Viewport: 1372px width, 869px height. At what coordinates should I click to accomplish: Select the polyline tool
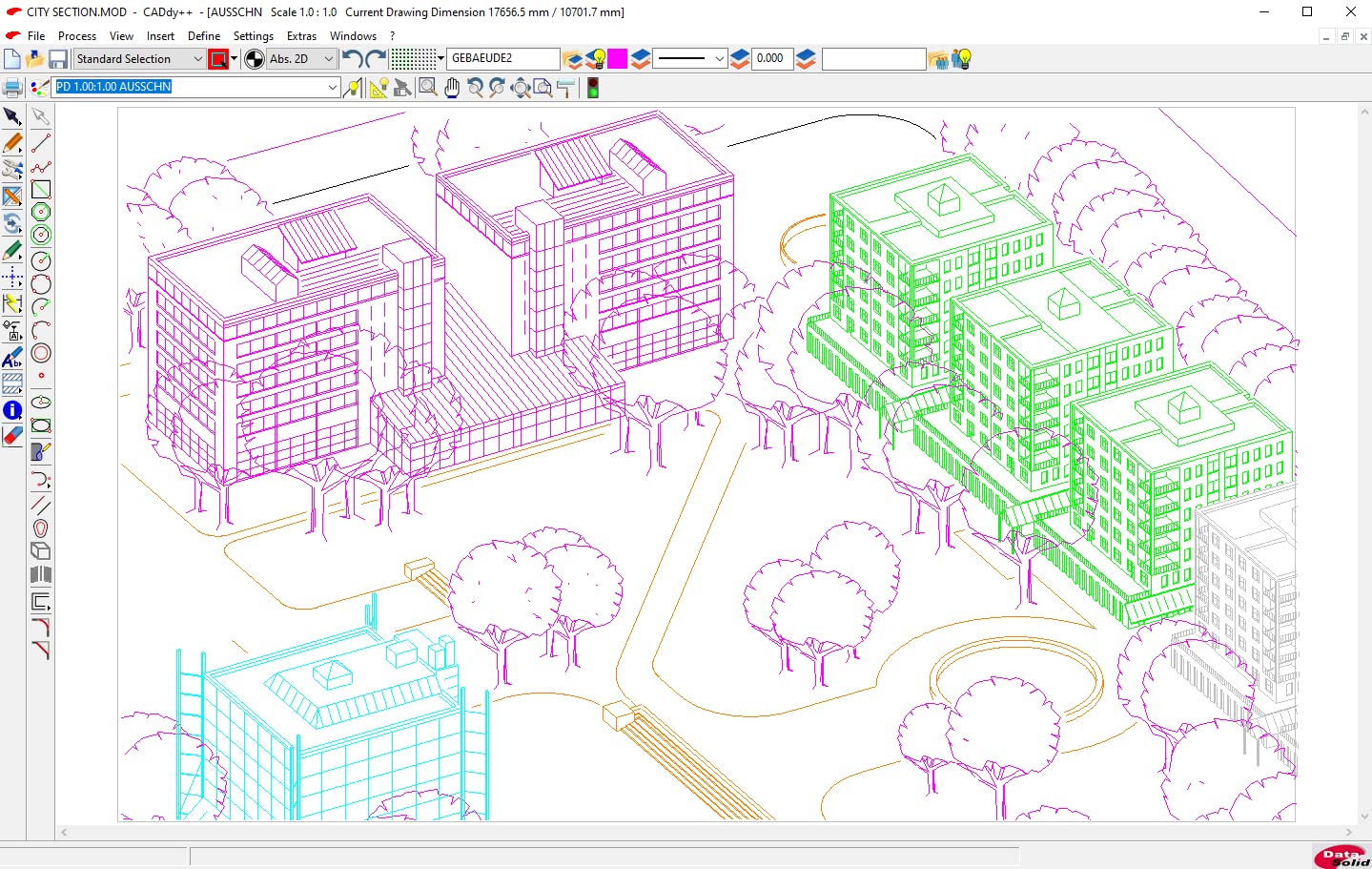41,167
